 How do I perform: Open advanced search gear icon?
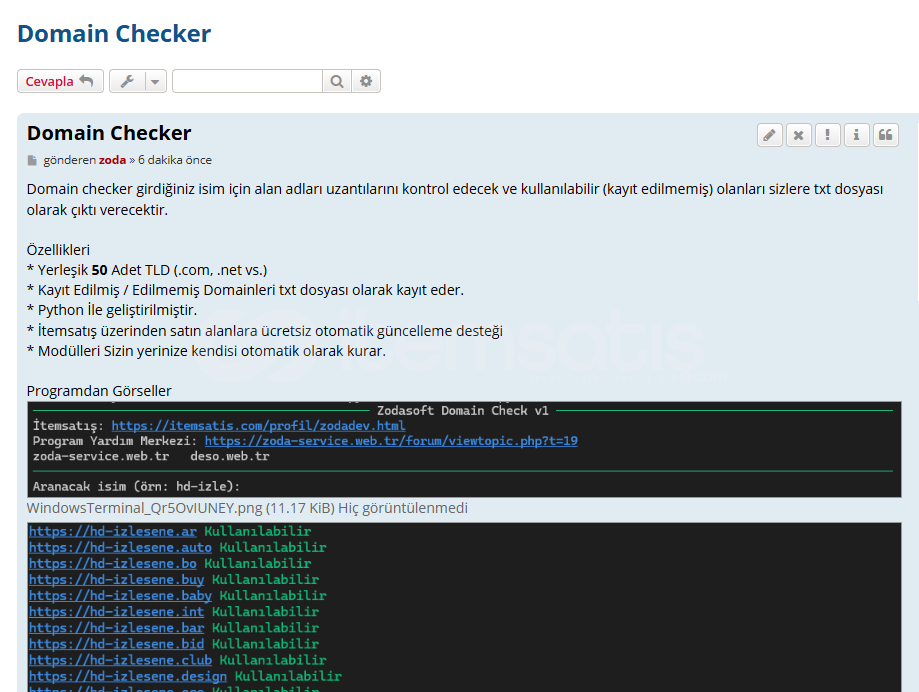pyautogui.click(x=366, y=81)
